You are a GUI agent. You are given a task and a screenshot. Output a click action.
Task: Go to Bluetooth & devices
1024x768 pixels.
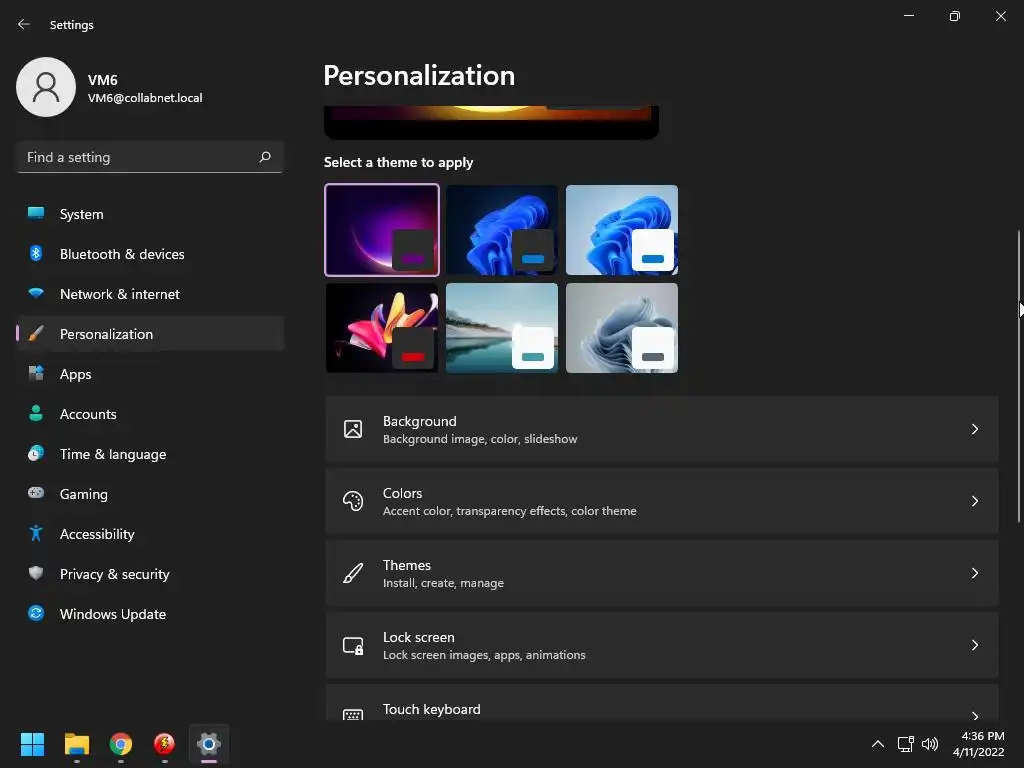click(150, 253)
